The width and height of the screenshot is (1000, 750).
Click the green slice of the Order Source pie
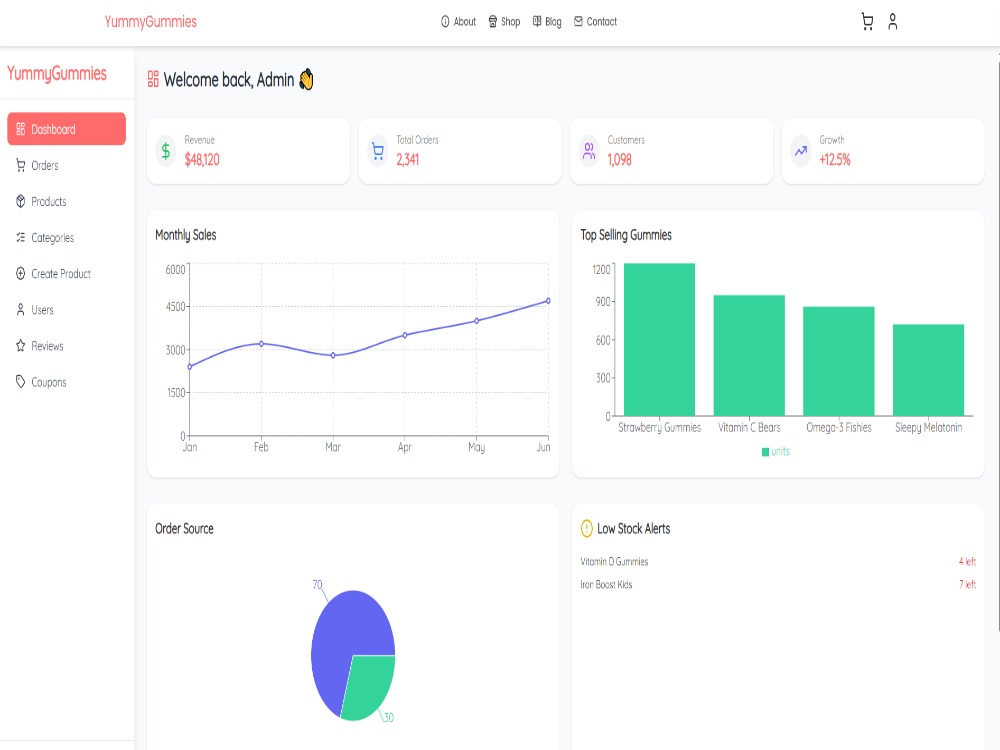pyautogui.click(x=370, y=686)
